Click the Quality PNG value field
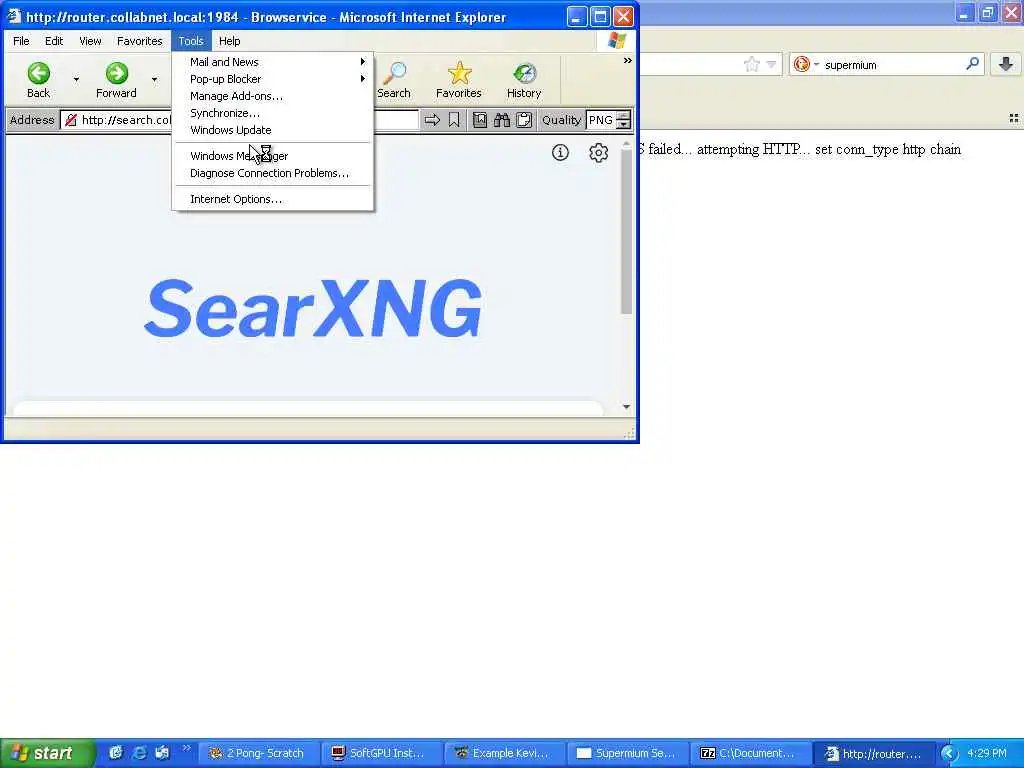 [x=601, y=120]
